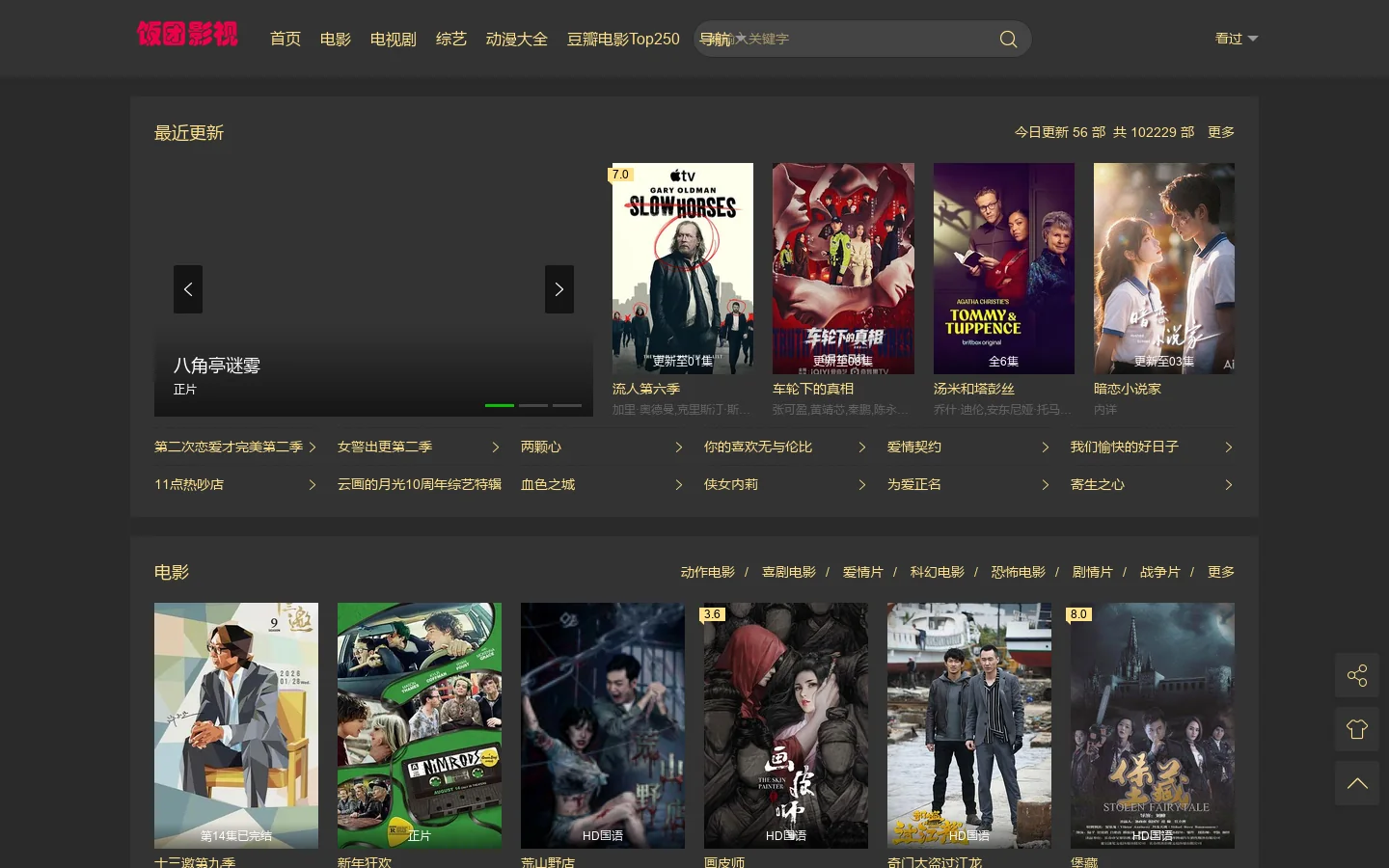Open the 画皮师 poster

(x=786, y=725)
